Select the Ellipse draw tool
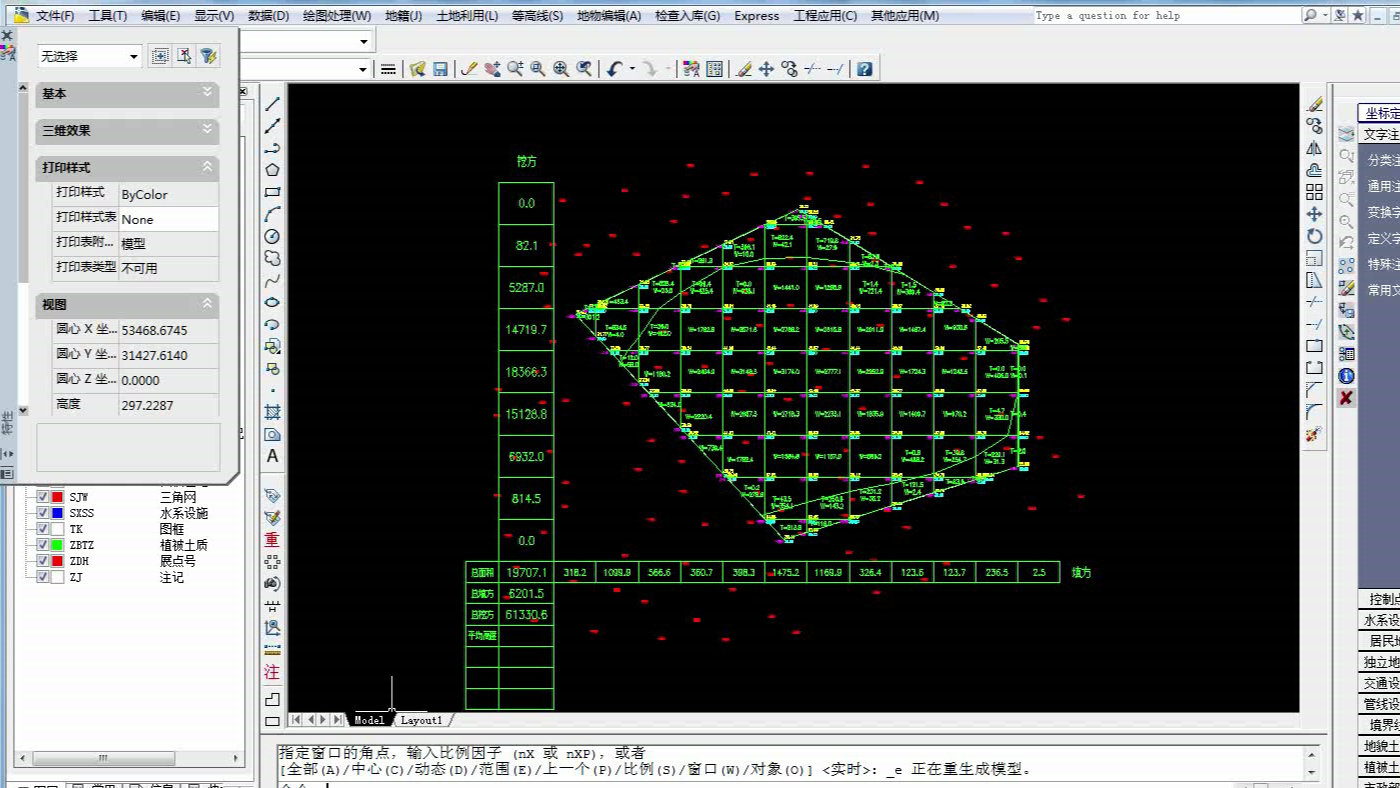Viewport: 1400px width, 788px height. [272, 302]
